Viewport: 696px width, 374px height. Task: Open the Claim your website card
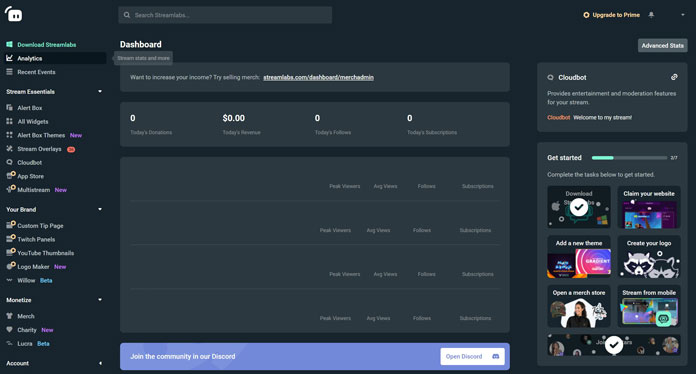[x=649, y=207]
